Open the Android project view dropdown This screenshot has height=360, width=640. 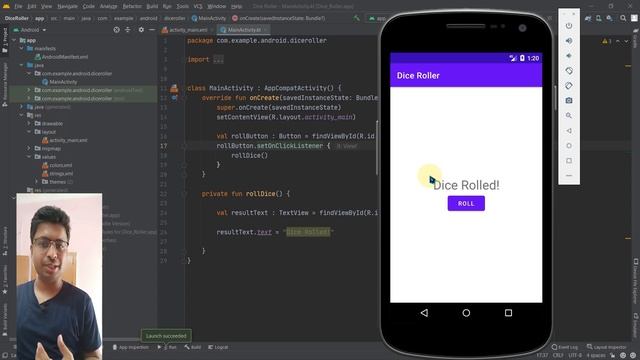pos(29,30)
